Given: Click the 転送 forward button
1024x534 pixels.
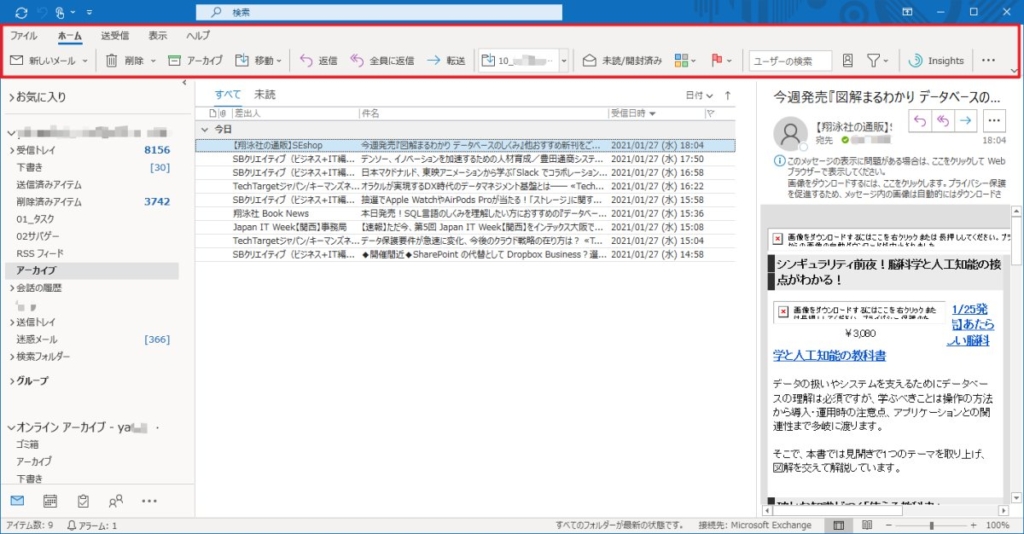Looking at the screenshot, I should coord(446,61).
